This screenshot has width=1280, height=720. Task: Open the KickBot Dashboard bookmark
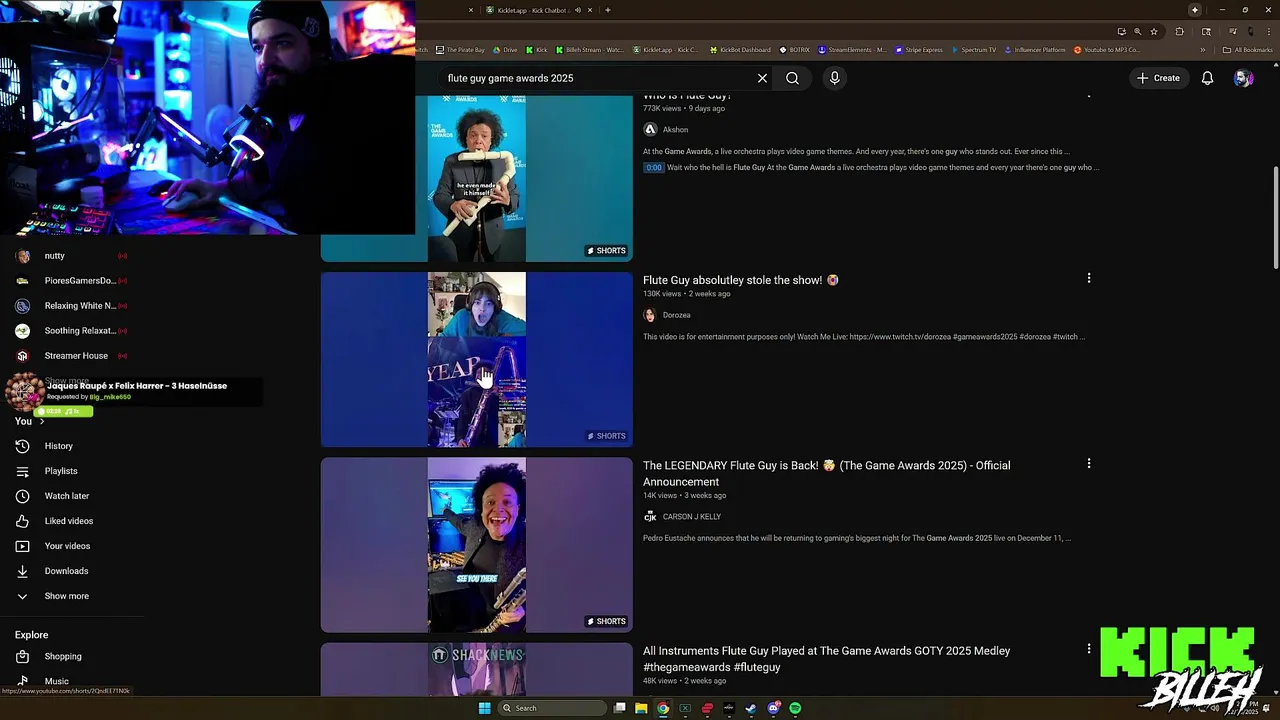tap(740, 50)
